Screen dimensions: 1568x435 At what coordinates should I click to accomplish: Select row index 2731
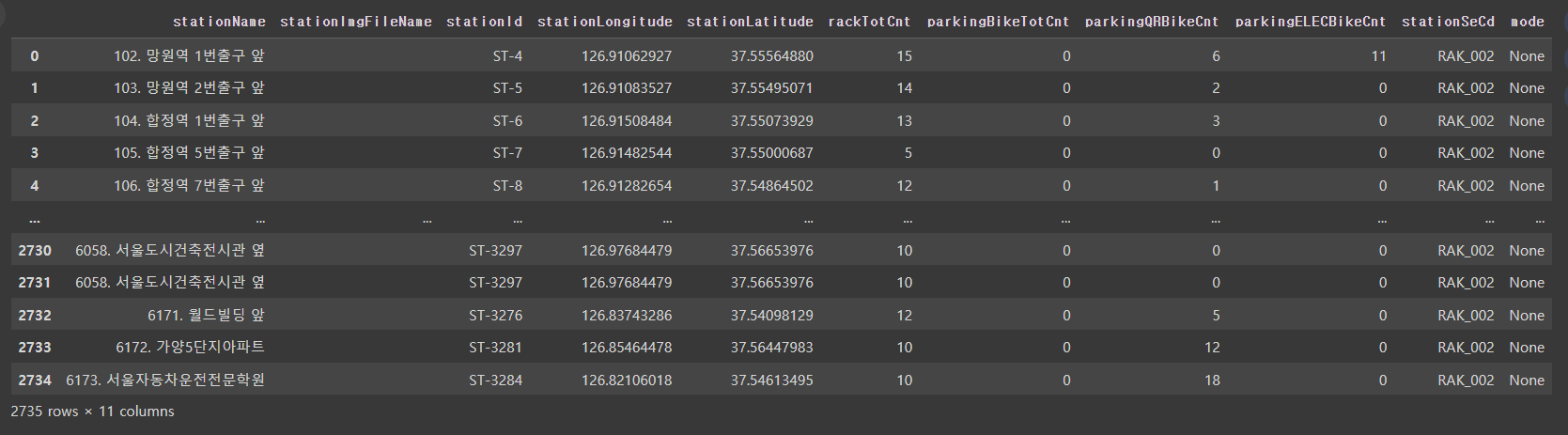point(35,283)
